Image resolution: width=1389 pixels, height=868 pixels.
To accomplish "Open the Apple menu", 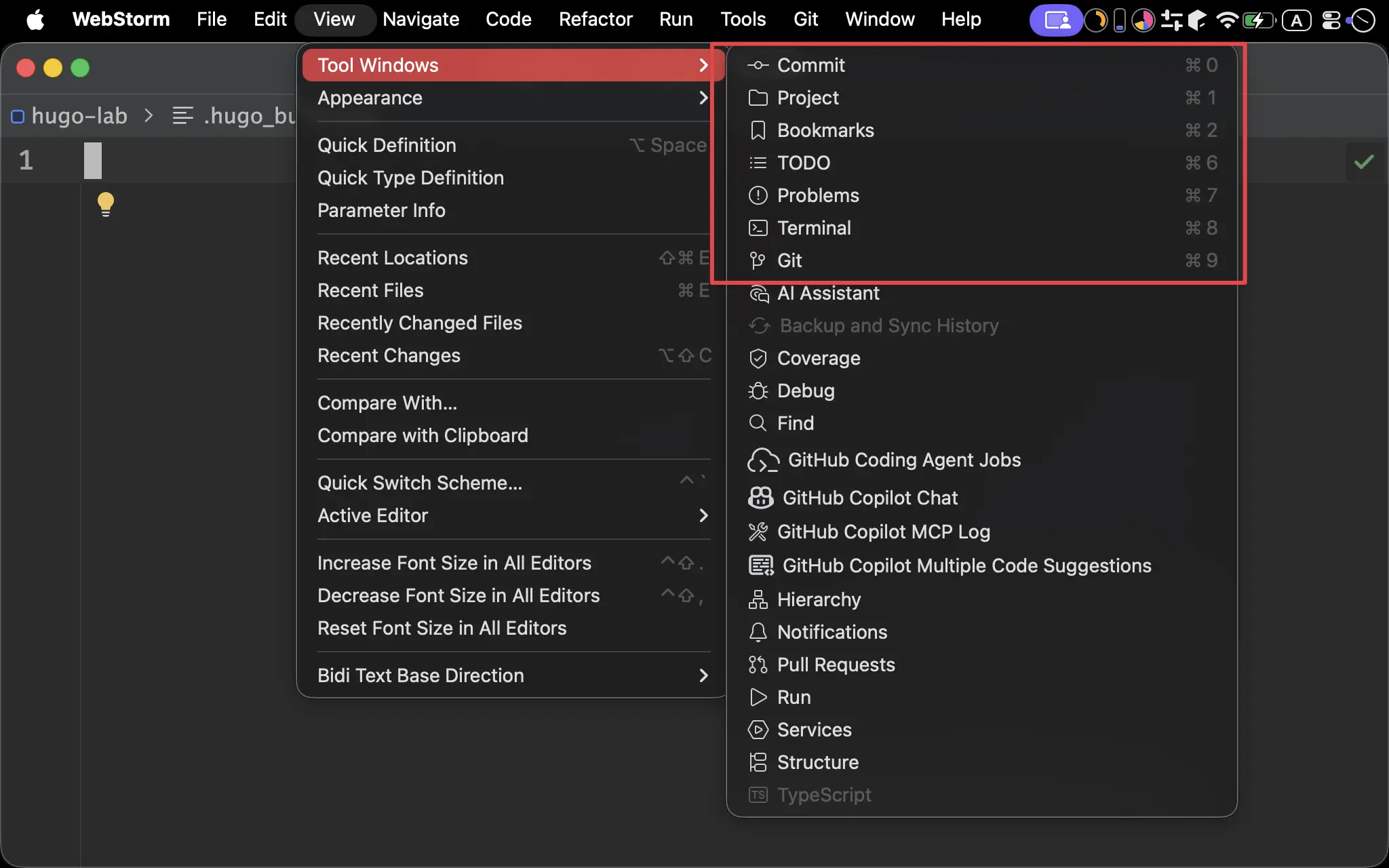I will [x=35, y=20].
